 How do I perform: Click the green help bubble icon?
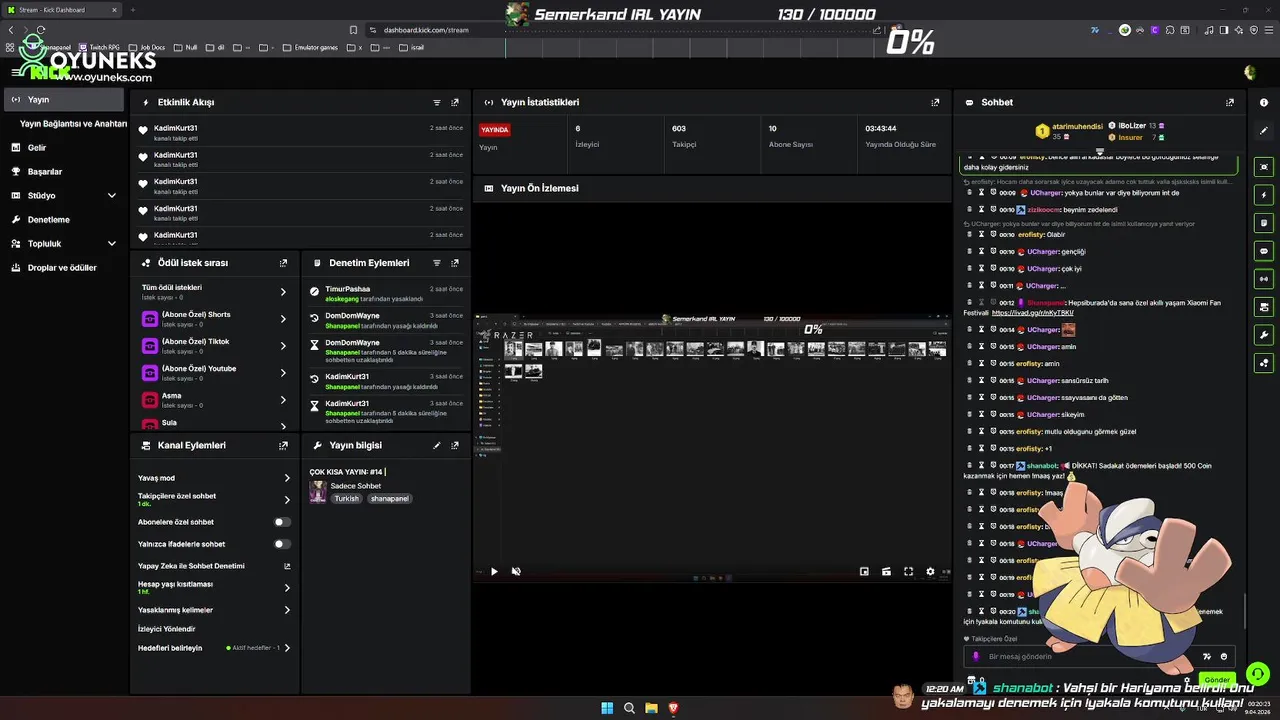[1258, 674]
